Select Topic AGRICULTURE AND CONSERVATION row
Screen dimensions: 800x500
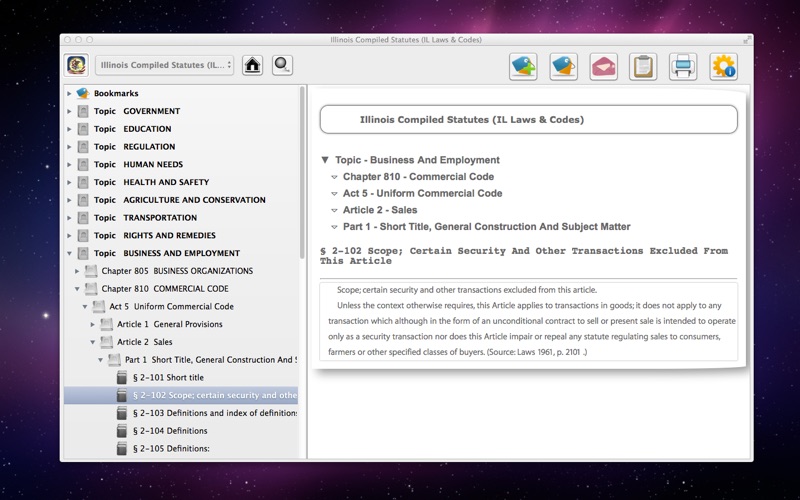pyautogui.click(x=181, y=200)
